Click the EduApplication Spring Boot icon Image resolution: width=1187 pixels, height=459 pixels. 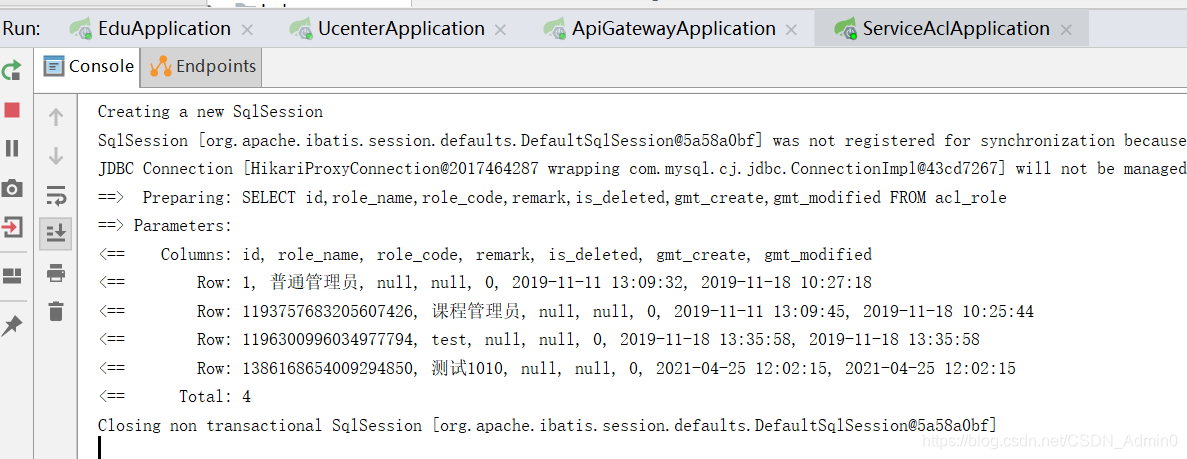click(x=79, y=30)
